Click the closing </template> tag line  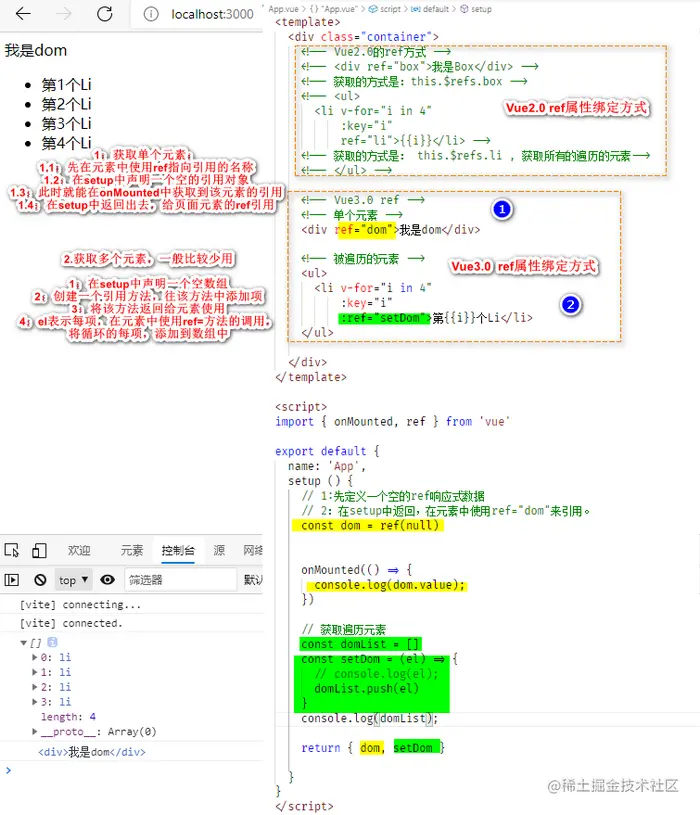click(x=311, y=377)
